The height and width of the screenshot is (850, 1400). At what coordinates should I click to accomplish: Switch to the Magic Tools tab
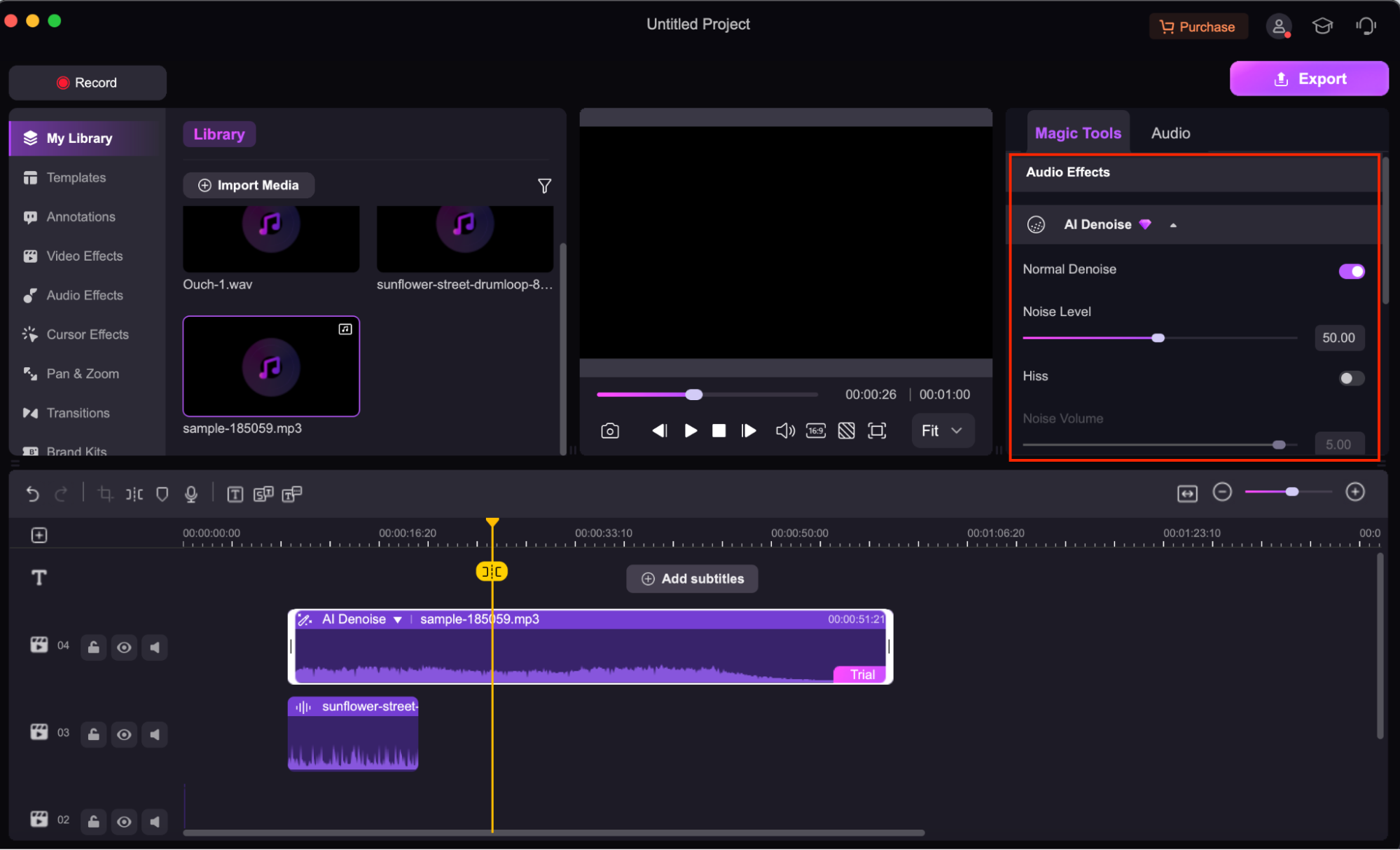tap(1078, 133)
